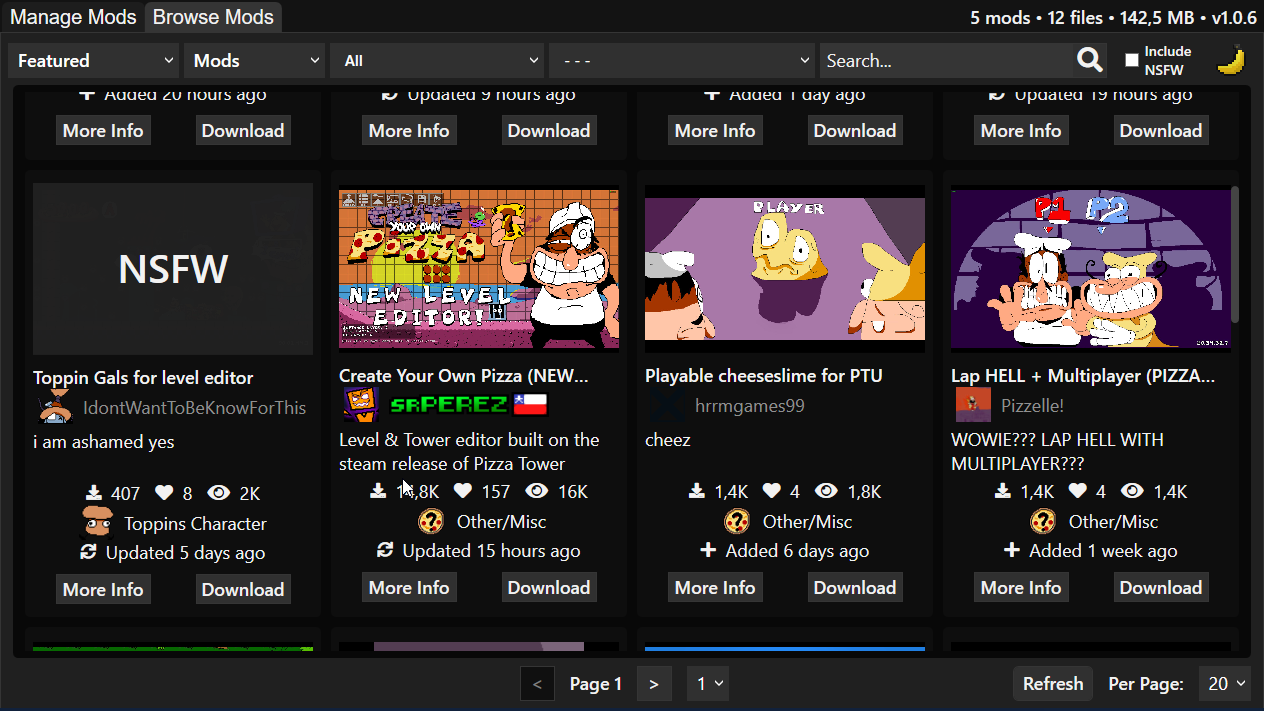1264x711 pixels.
Task: Click the IdontWantToBeKnowForThis author avatar
Action: tap(54, 407)
